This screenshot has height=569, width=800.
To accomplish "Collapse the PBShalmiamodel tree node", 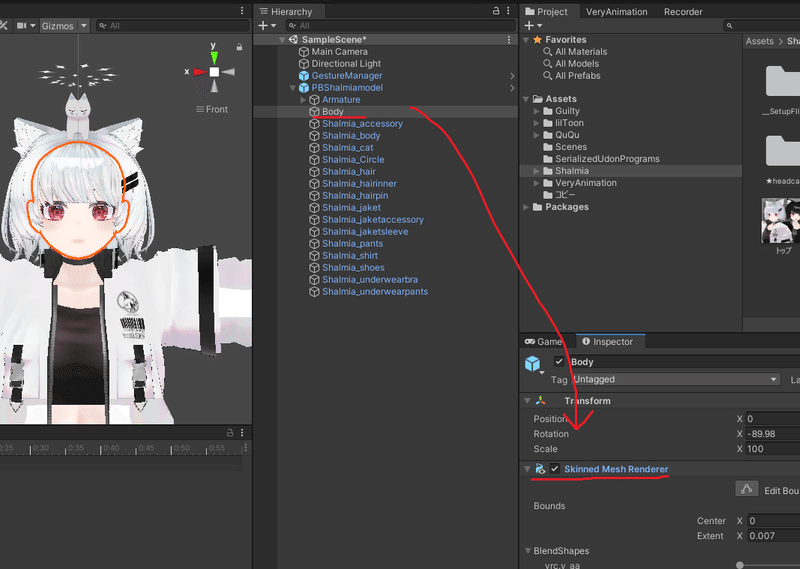I will pos(293,88).
